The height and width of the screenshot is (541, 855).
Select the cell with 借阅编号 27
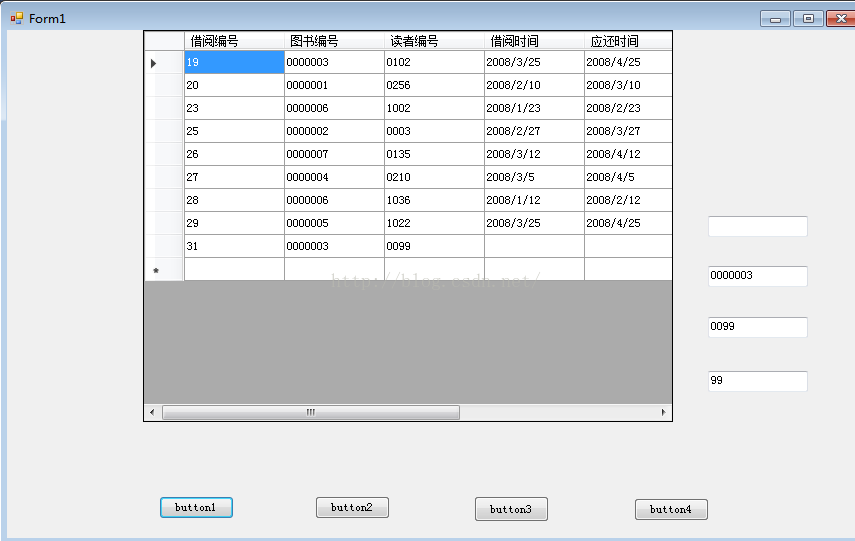pyautogui.click(x=234, y=177)
